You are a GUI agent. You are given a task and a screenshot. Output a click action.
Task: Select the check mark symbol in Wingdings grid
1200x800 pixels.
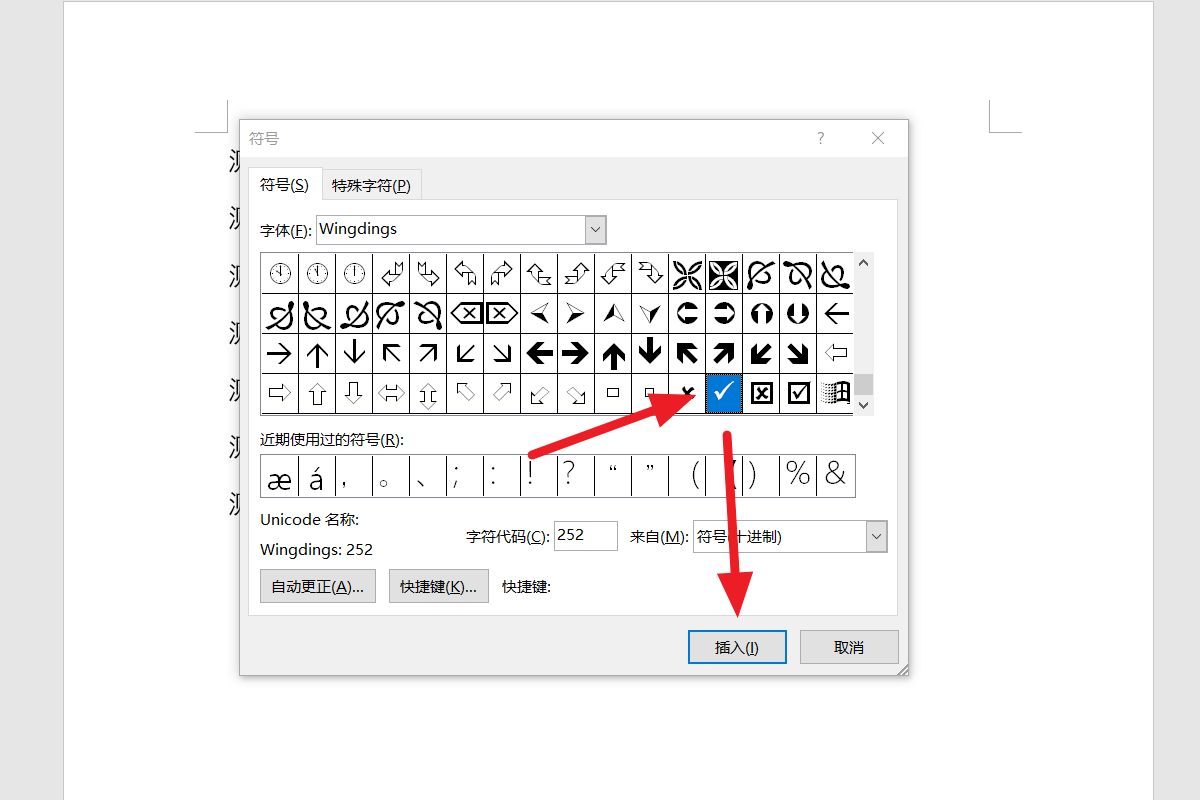[724, 393]
